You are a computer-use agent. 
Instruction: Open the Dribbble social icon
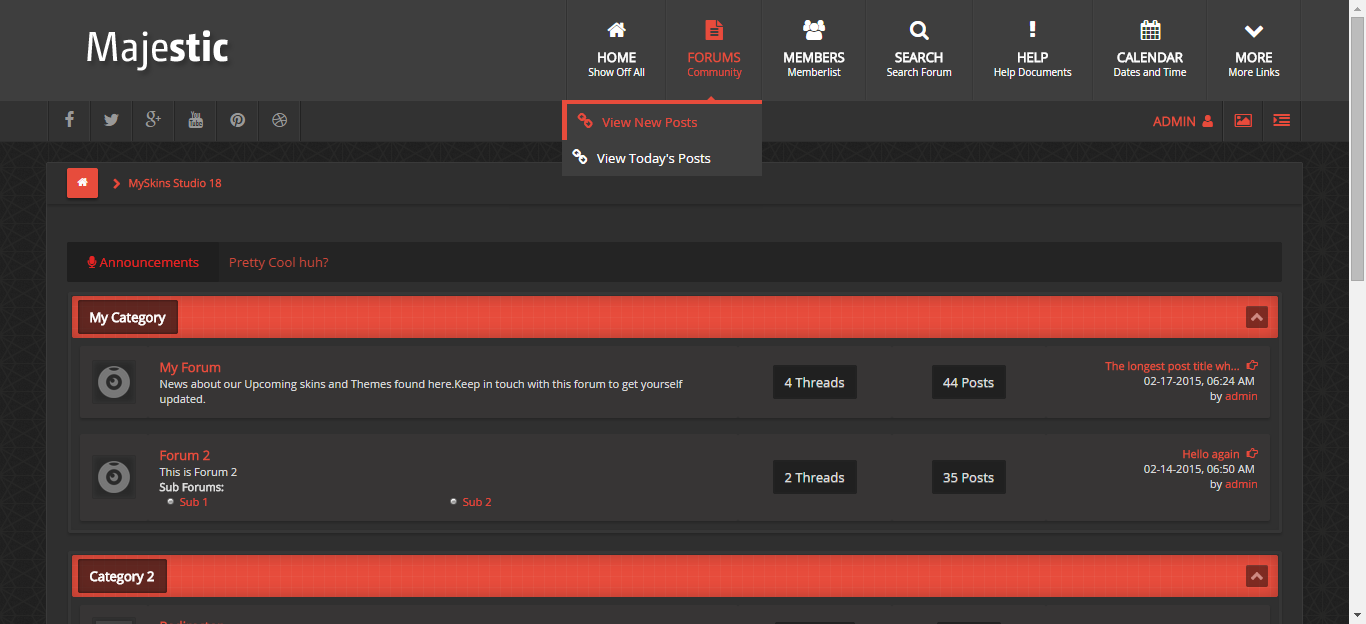[280, 120]
